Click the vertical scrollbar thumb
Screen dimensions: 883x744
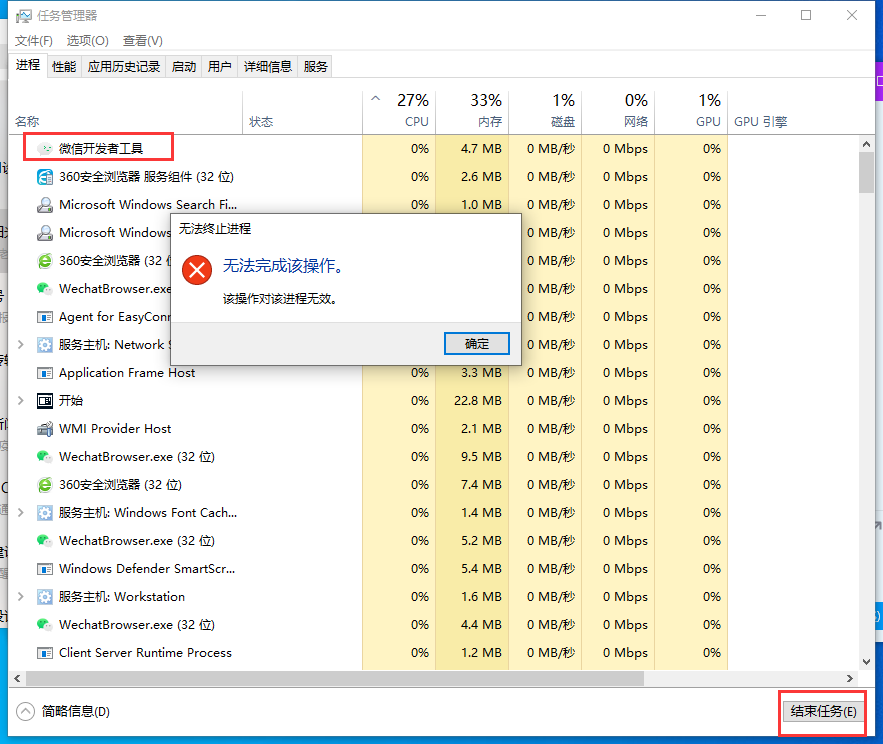(867, 173)
